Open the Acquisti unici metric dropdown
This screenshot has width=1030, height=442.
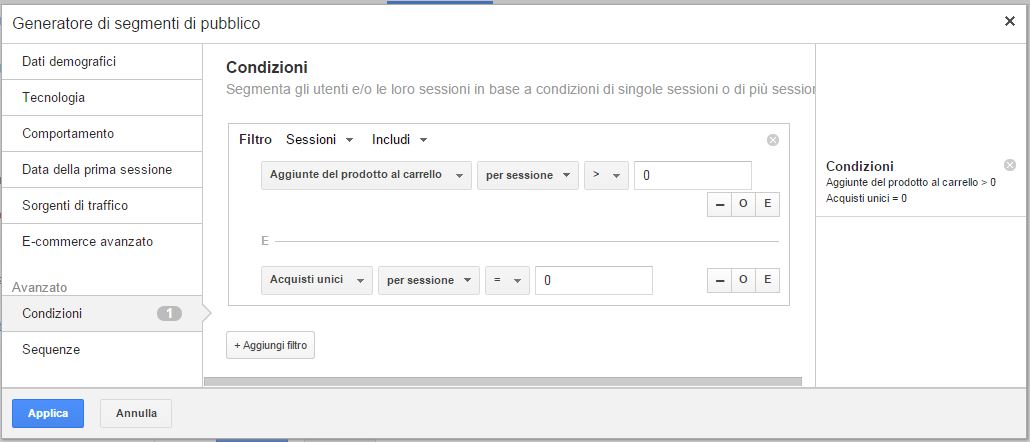317,280
